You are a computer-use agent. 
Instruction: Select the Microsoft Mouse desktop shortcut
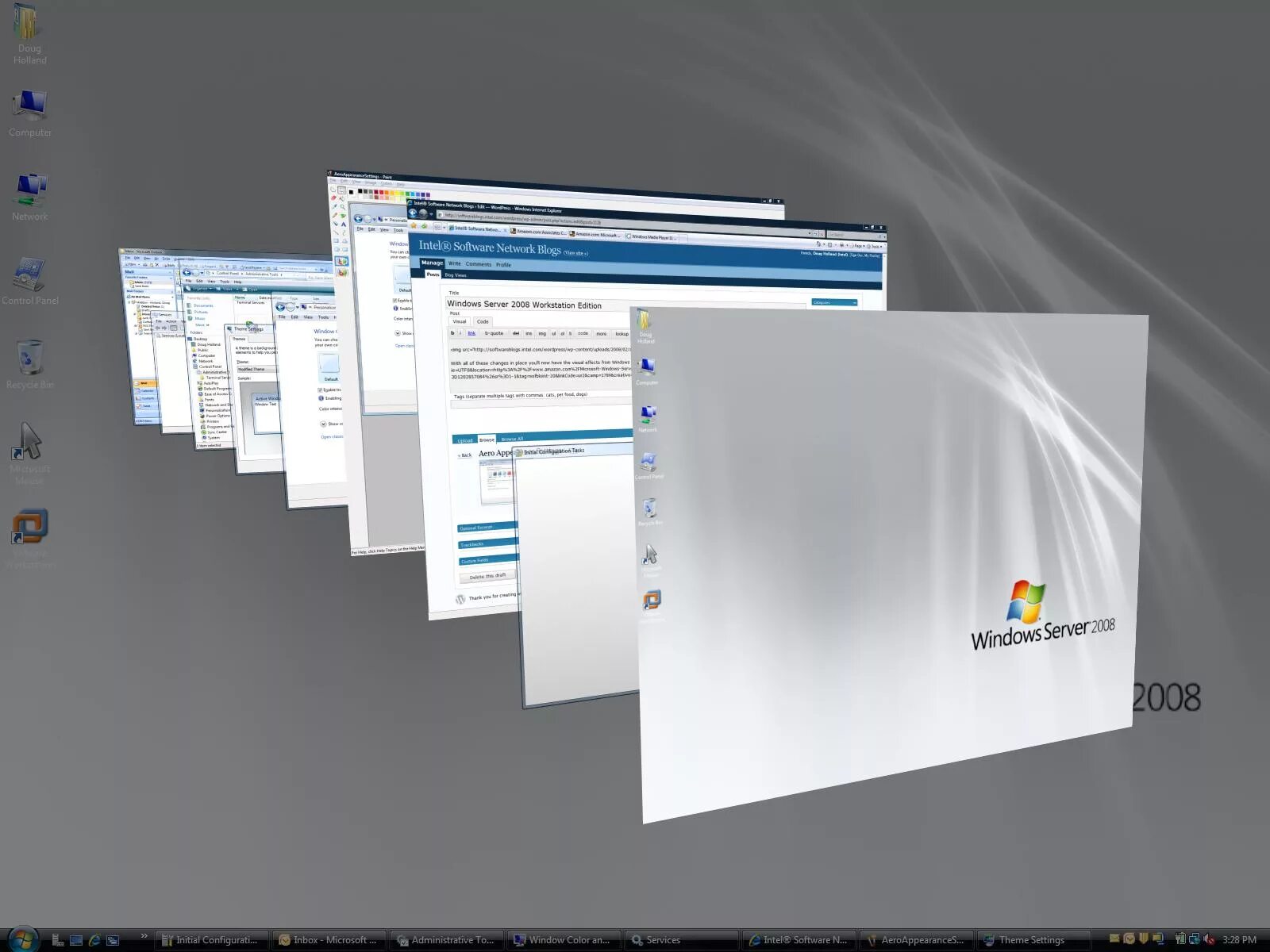[29, 453]
